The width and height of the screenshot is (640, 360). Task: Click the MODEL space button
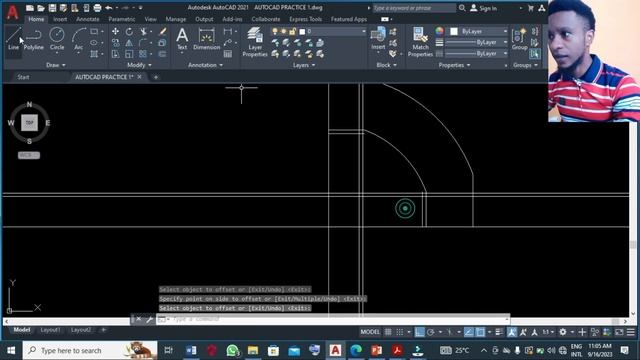pyautogui.click(x=370, y=332)
